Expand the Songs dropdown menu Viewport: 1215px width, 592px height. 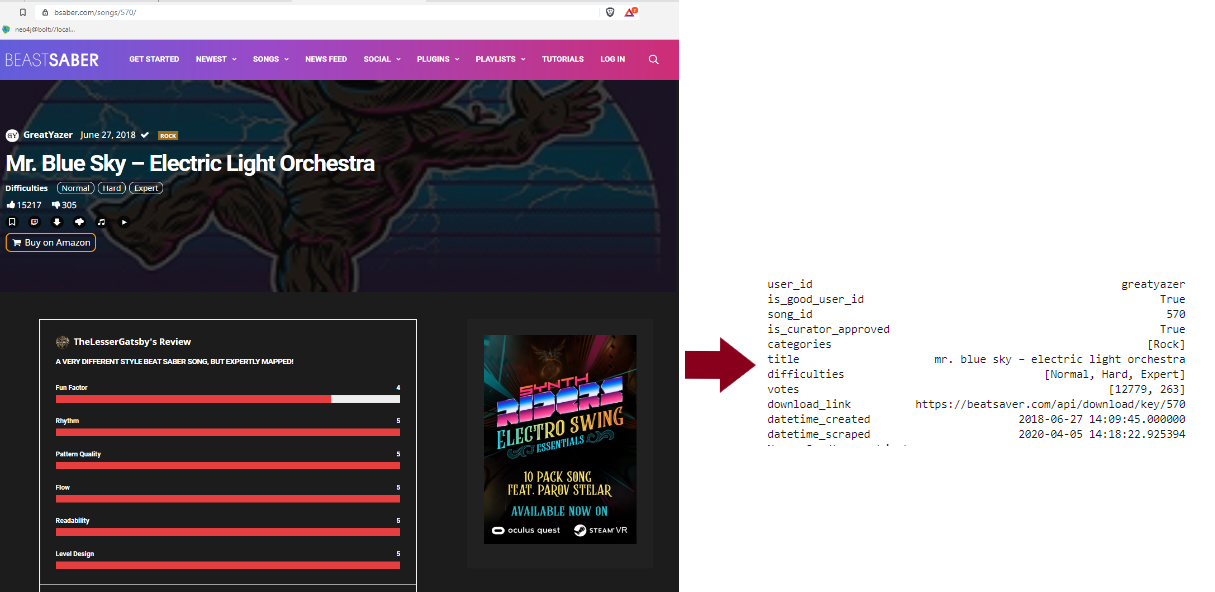click(270, 60)
